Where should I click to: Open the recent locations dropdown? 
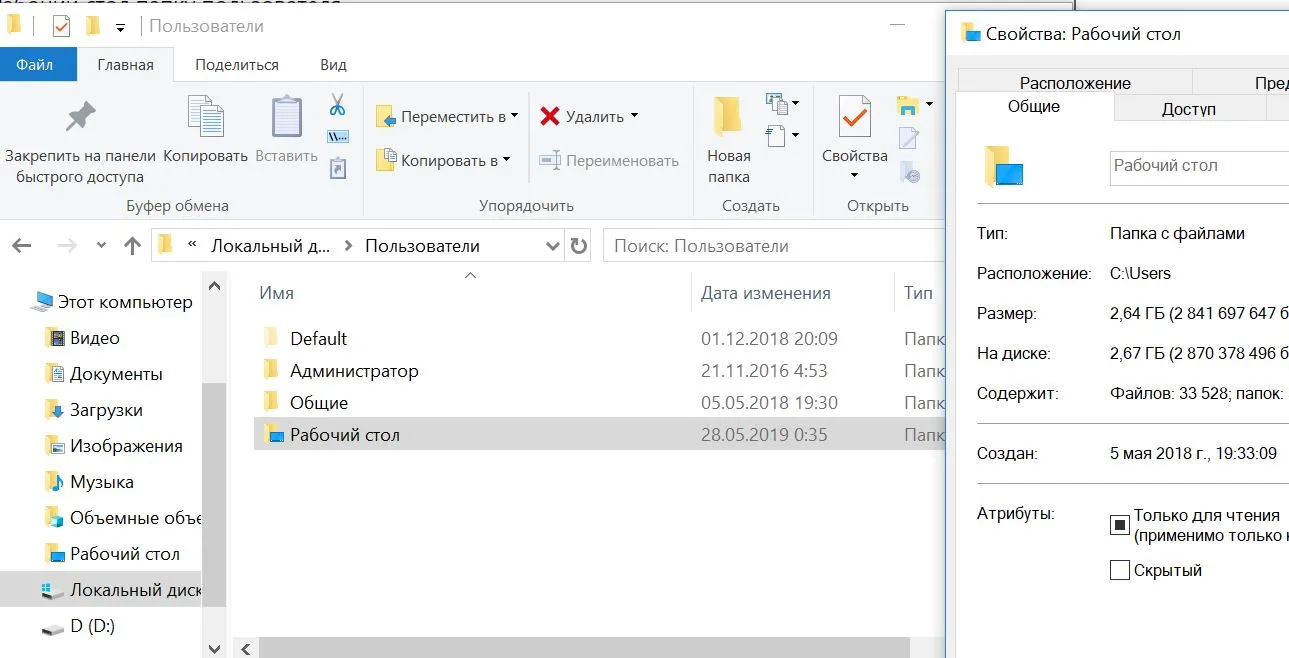coord(101,245)
